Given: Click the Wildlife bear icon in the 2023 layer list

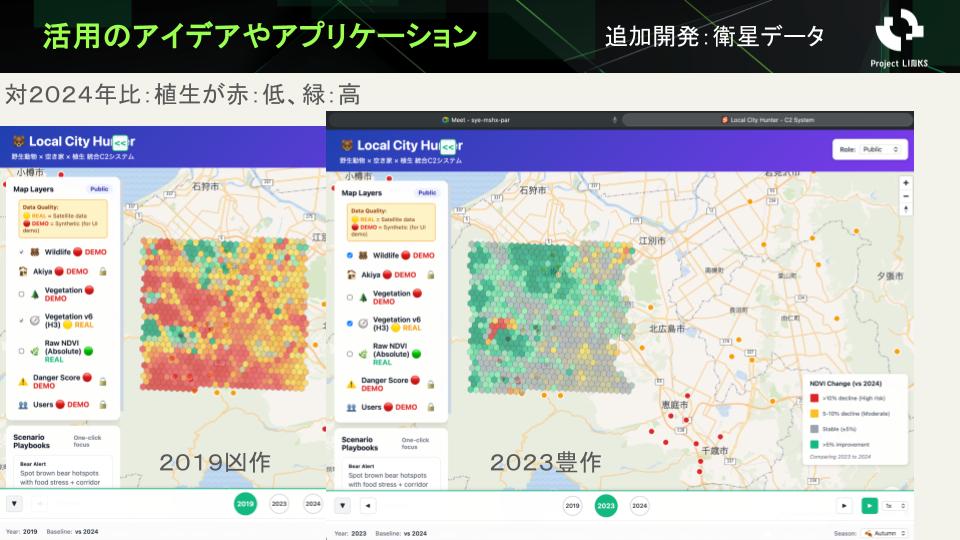Looking at the screenshot, I should [x=363, y=255].
